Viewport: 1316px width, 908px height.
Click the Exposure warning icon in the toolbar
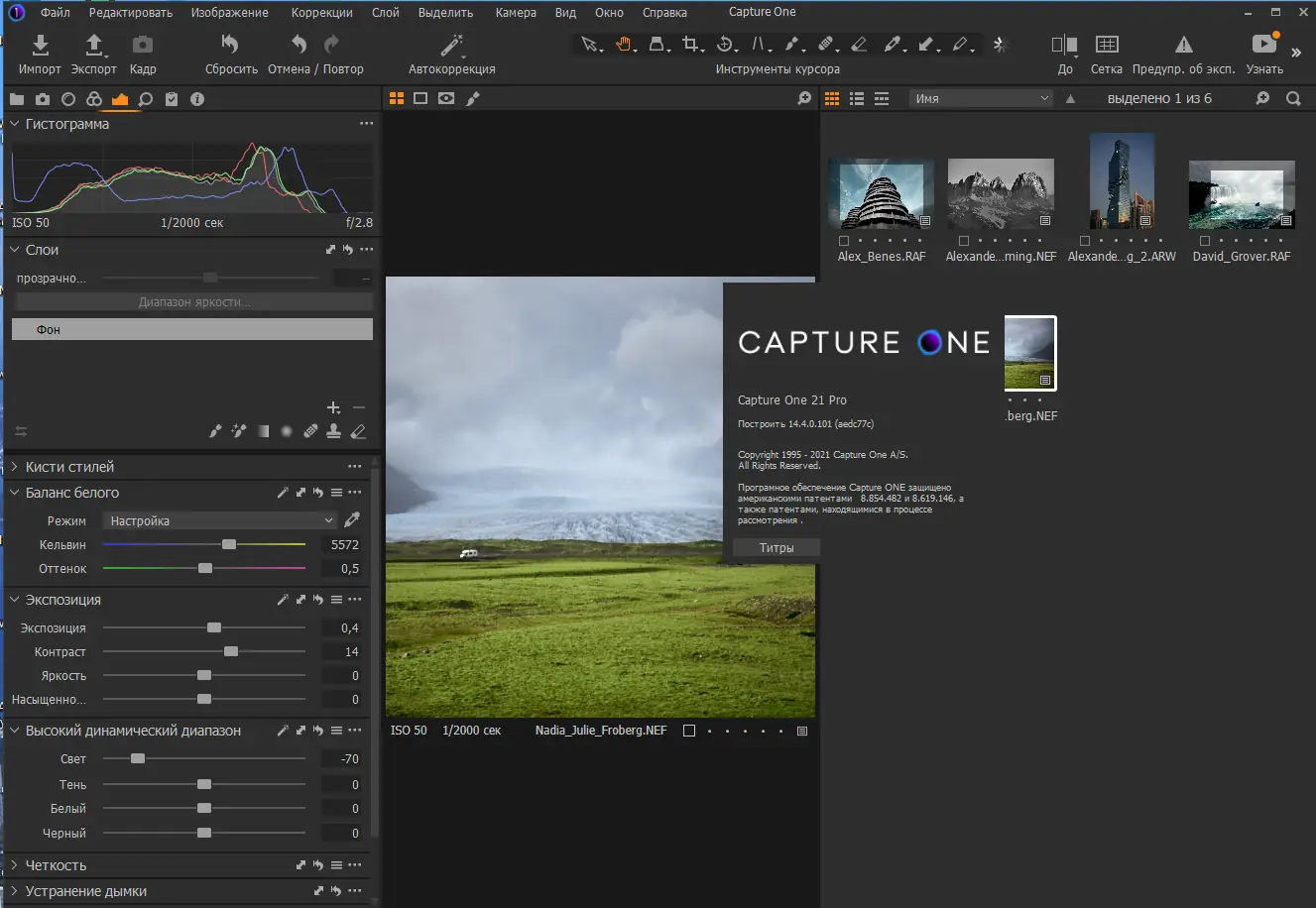point(1182,45)
